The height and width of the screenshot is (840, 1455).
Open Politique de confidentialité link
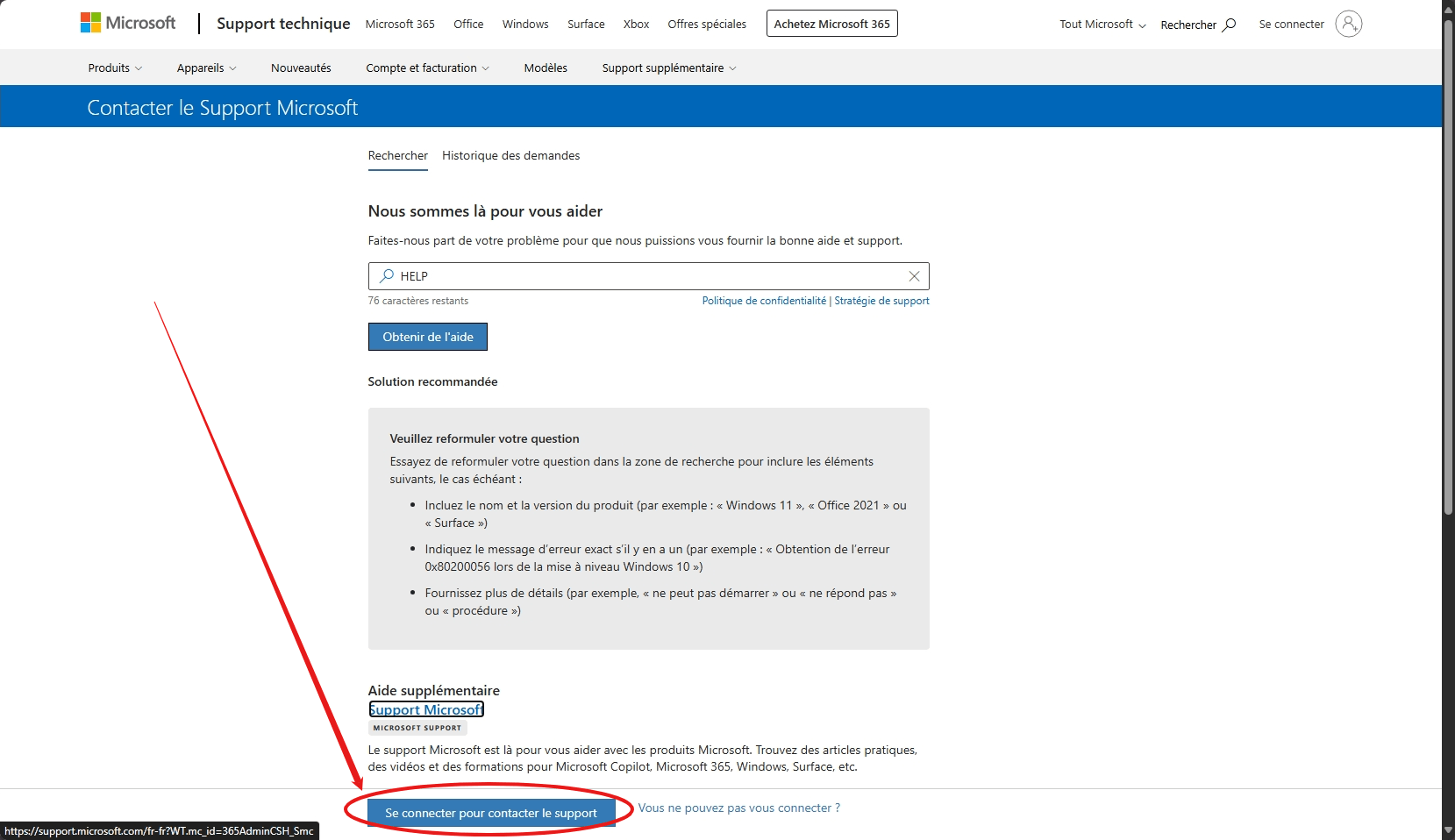[764, 301]
